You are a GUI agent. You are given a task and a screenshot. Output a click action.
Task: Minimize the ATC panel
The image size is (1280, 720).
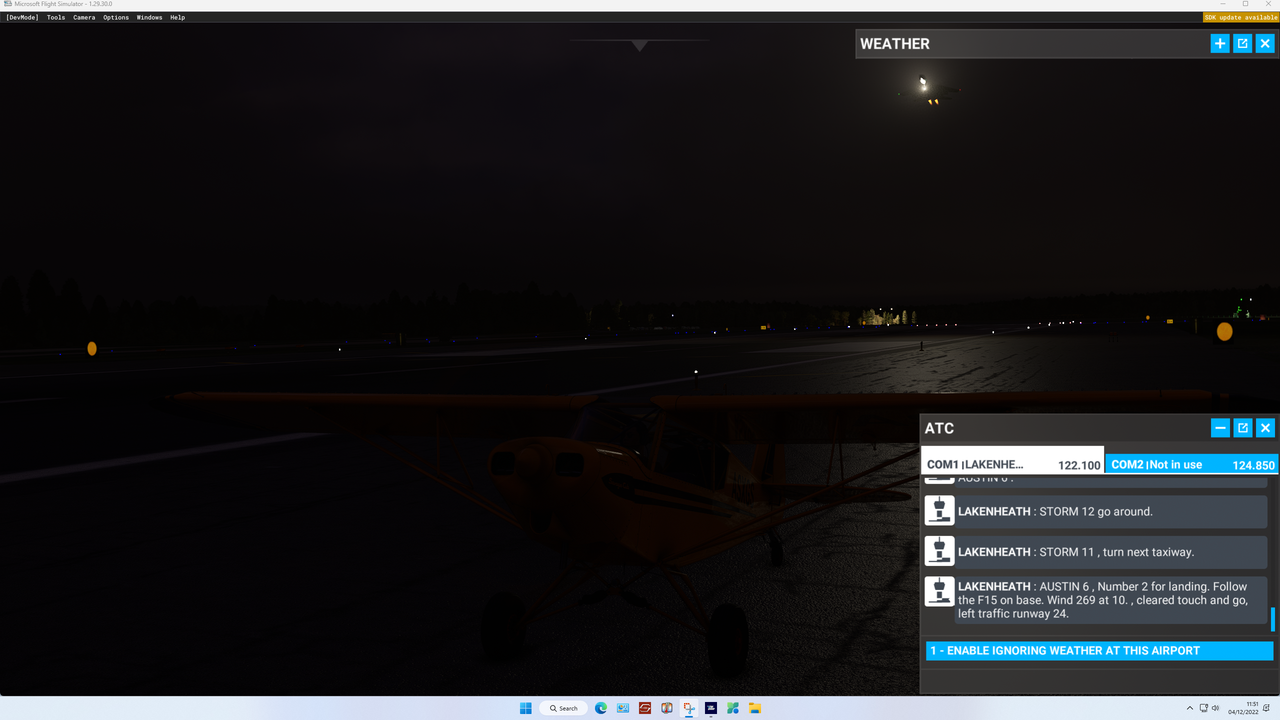(x=1220, y=428)
